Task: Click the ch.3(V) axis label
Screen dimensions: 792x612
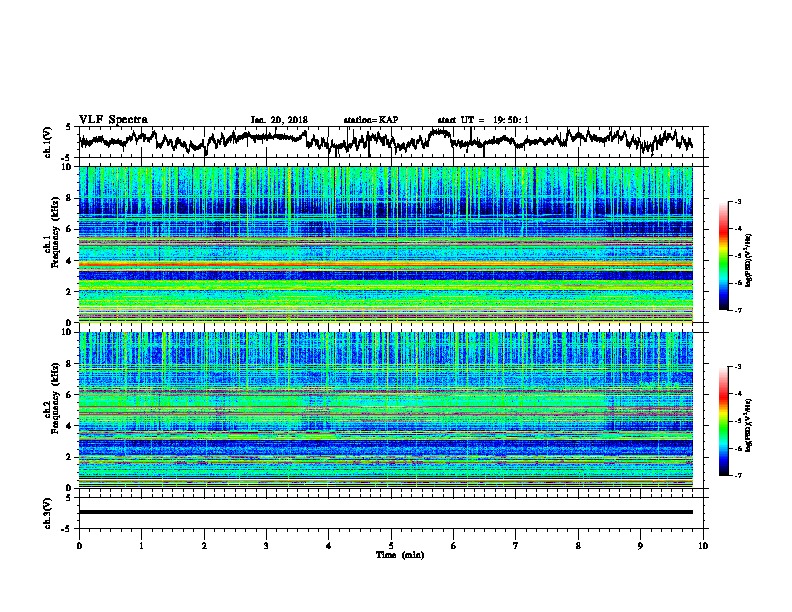Action: tap(48, 513)
